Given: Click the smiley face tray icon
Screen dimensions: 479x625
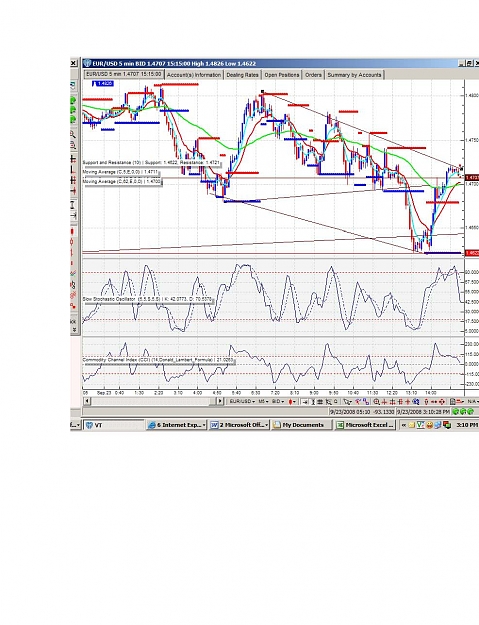Looking at the screenshot, I should click(429, 425).
